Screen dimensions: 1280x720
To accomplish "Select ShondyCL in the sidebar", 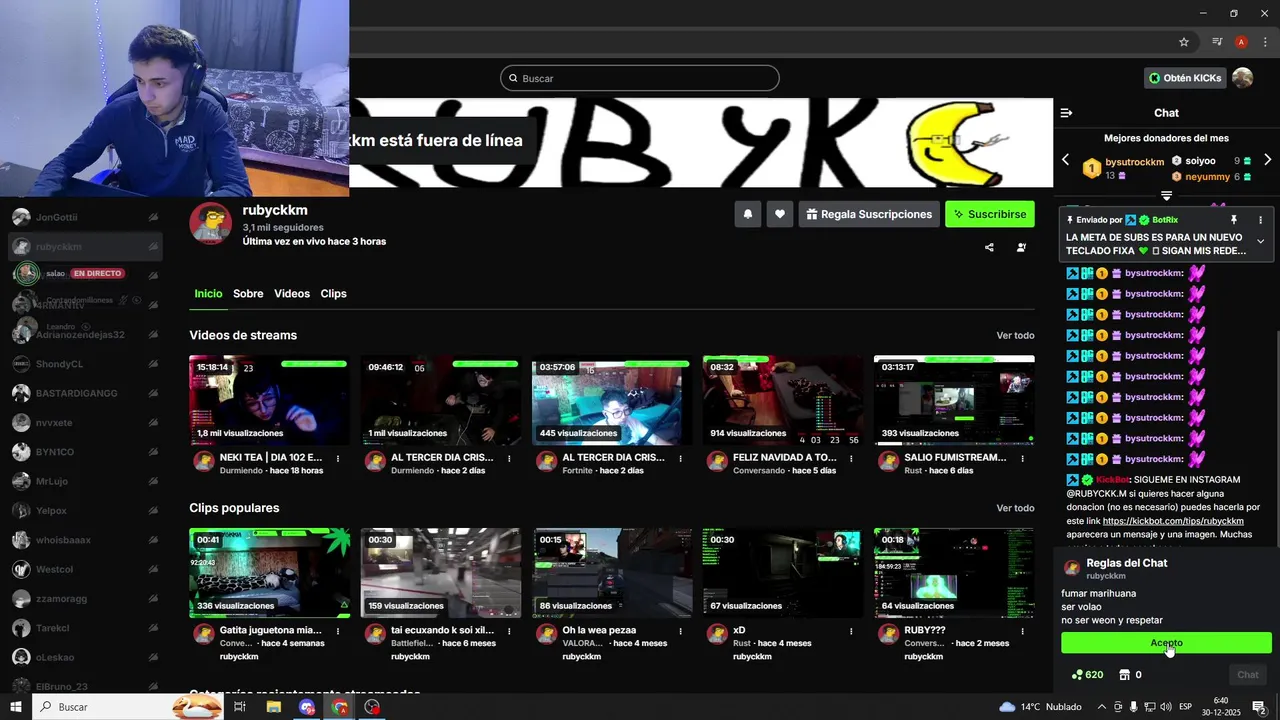I will 85,364.
